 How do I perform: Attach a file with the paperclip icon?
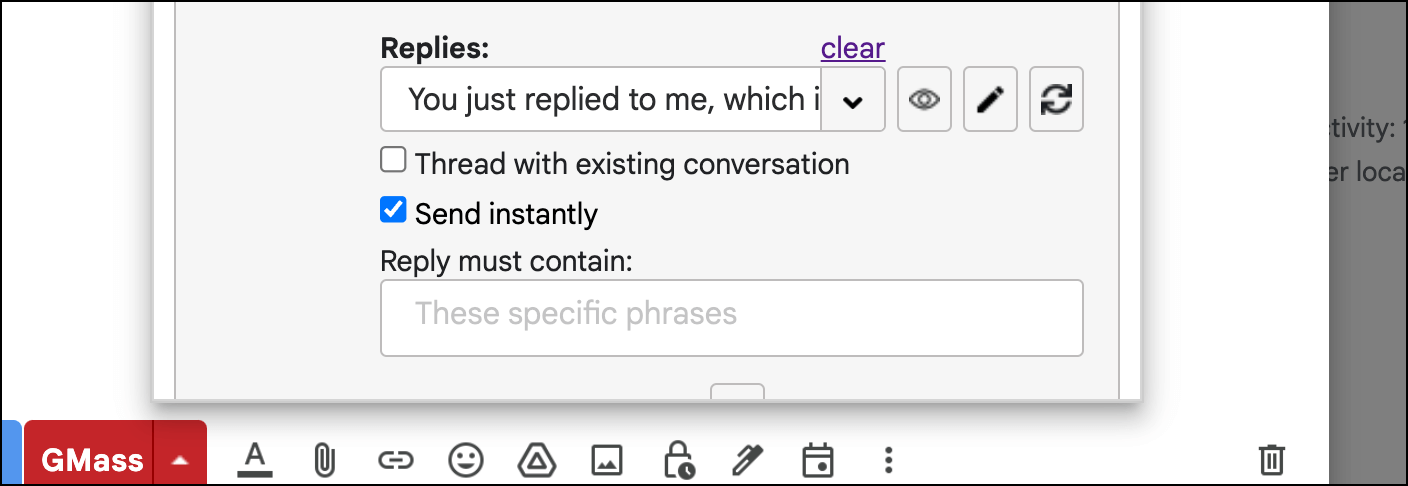click(x=324, y=460)
